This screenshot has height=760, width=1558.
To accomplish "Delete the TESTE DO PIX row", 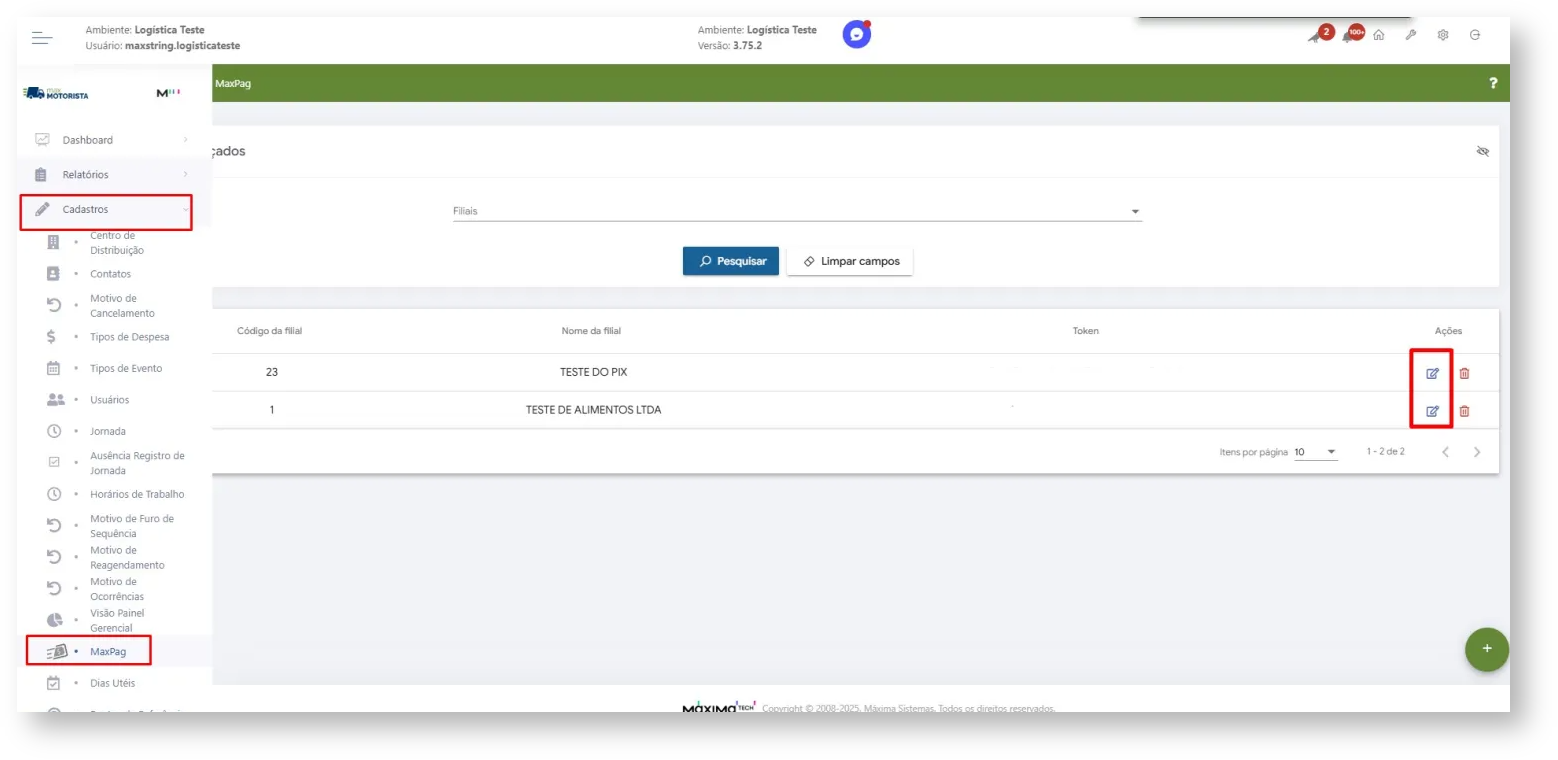I will (1464, 373).
